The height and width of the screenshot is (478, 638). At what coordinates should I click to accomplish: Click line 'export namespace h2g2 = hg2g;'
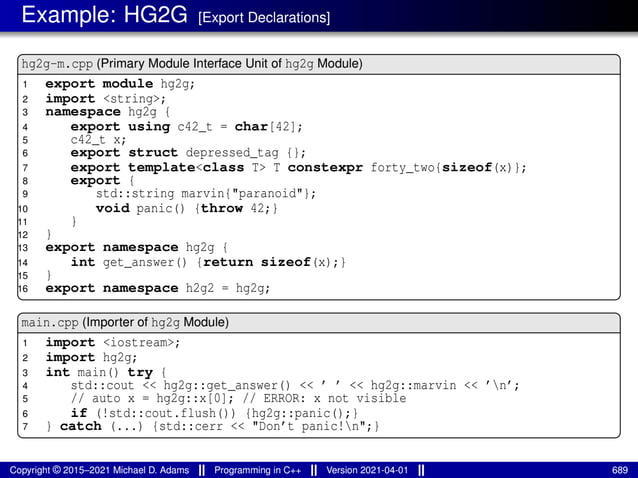coord(157,288)
